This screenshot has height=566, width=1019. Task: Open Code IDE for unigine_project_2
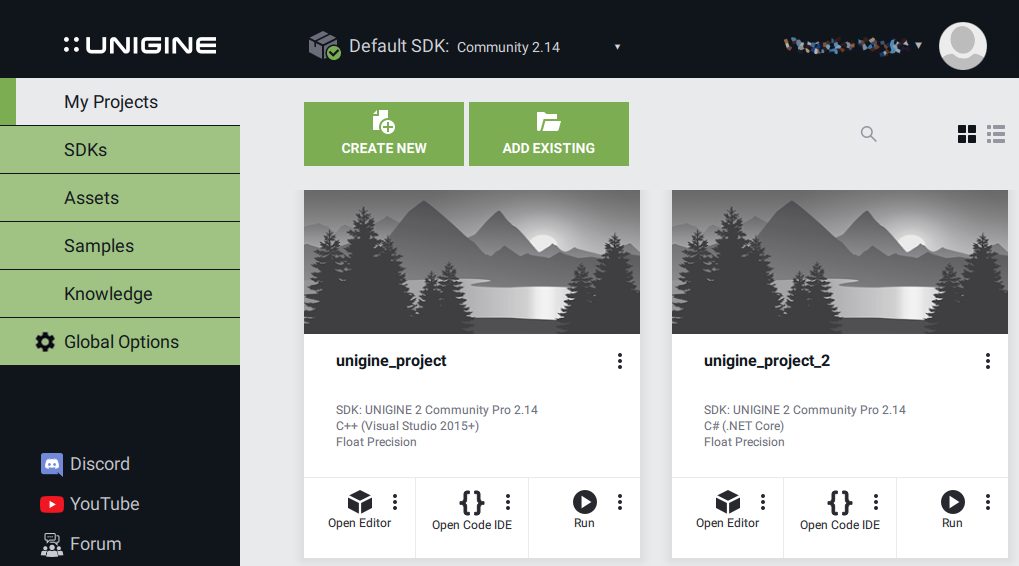[x=840, y=511]
